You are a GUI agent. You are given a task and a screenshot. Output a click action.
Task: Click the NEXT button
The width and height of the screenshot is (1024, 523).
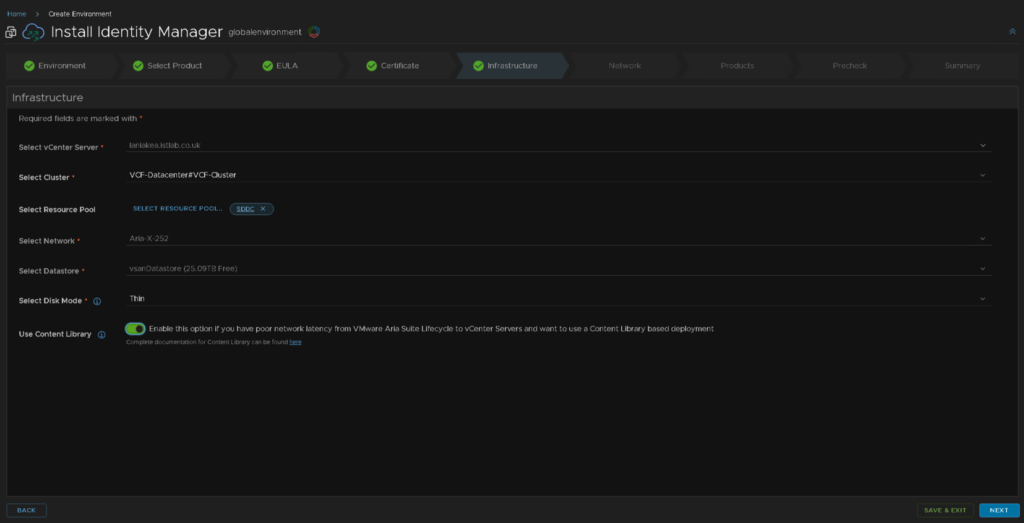point(999,510)
